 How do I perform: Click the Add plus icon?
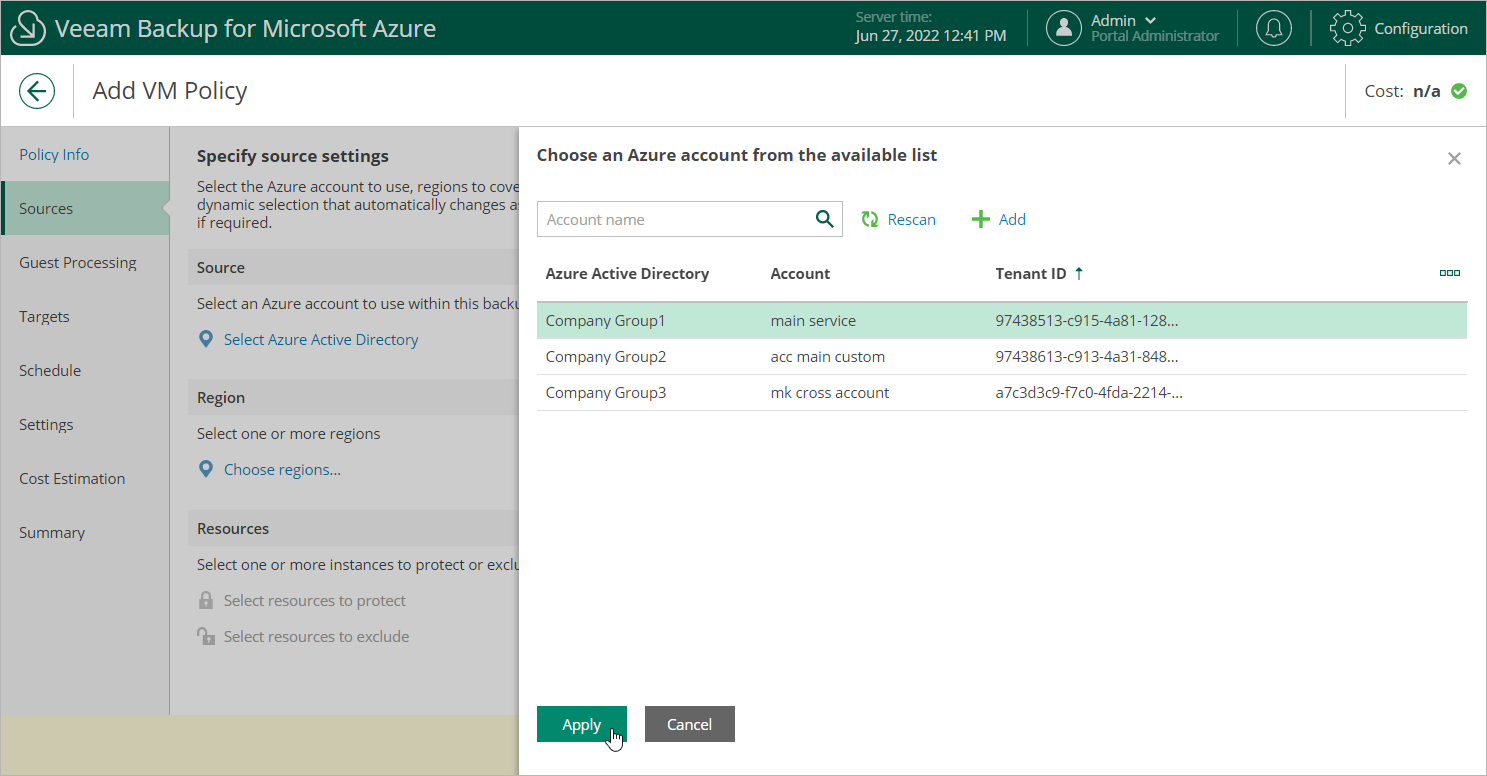pyautogui.click(x=981, y=220)
